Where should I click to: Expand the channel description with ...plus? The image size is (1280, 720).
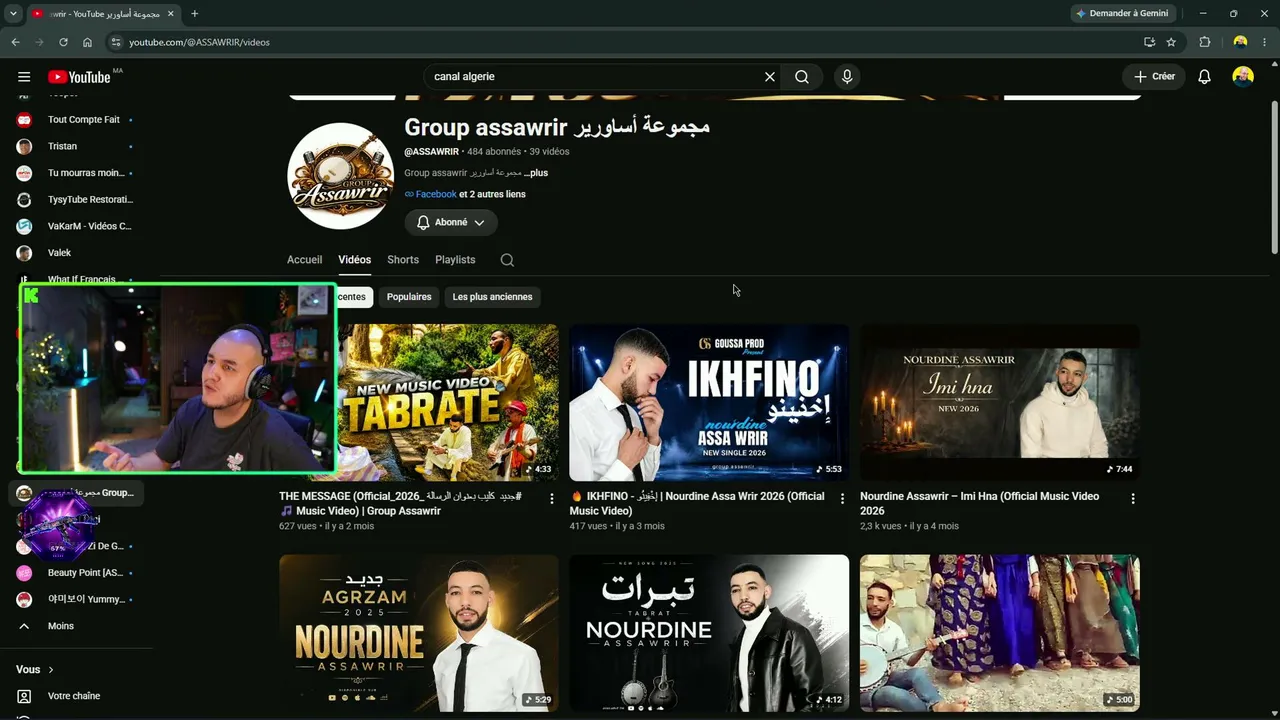point(536,173)
